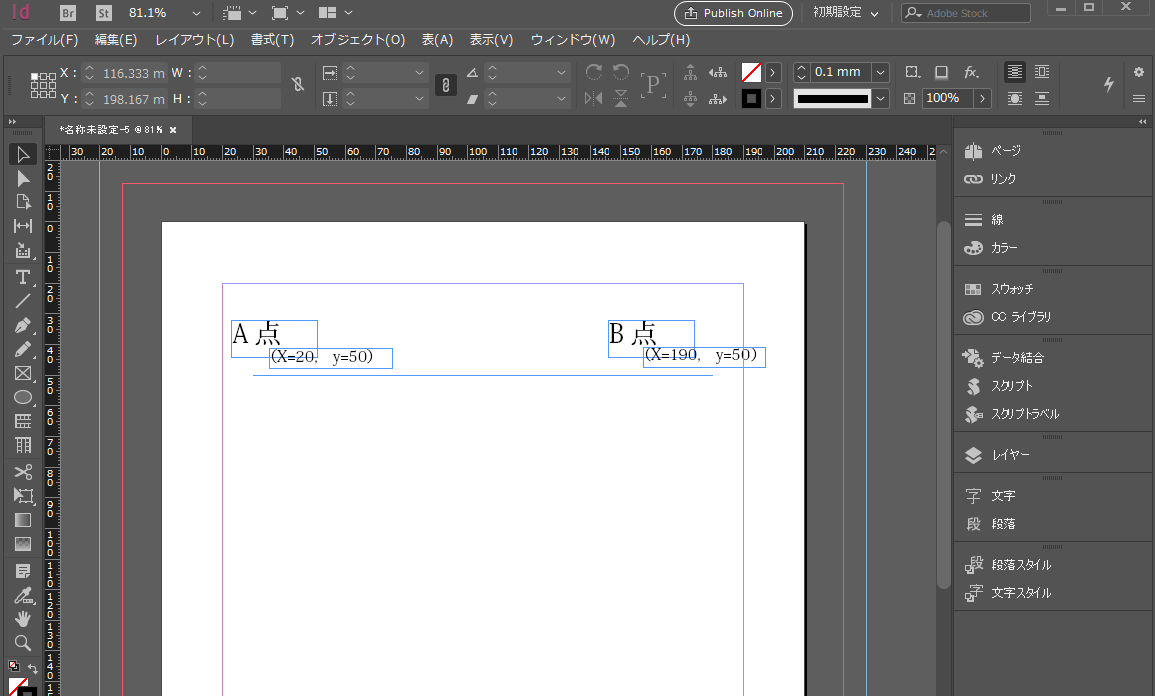The width and height of the screenshot is (1155, 696).
Task: Select the Line tool
Action: 23,301
